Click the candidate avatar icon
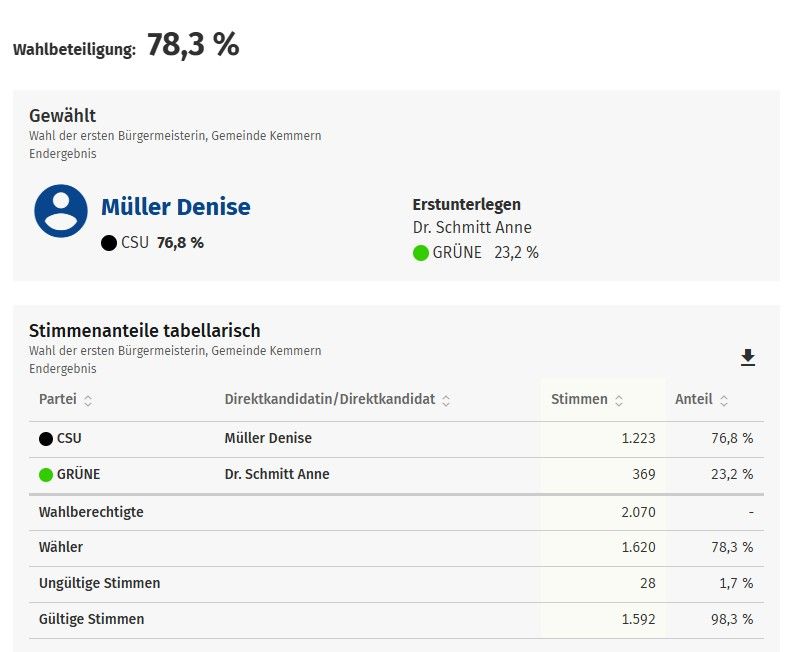The width and height of the screenshot is (788, 652). [61, 211]
